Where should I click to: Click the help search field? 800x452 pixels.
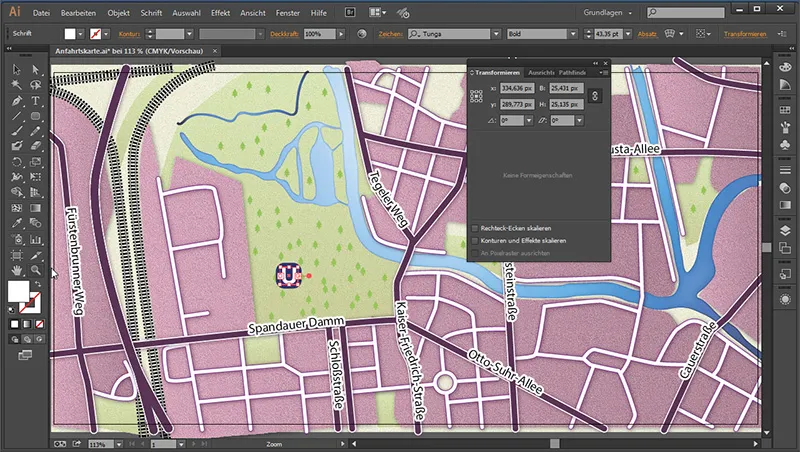[686, 12]
